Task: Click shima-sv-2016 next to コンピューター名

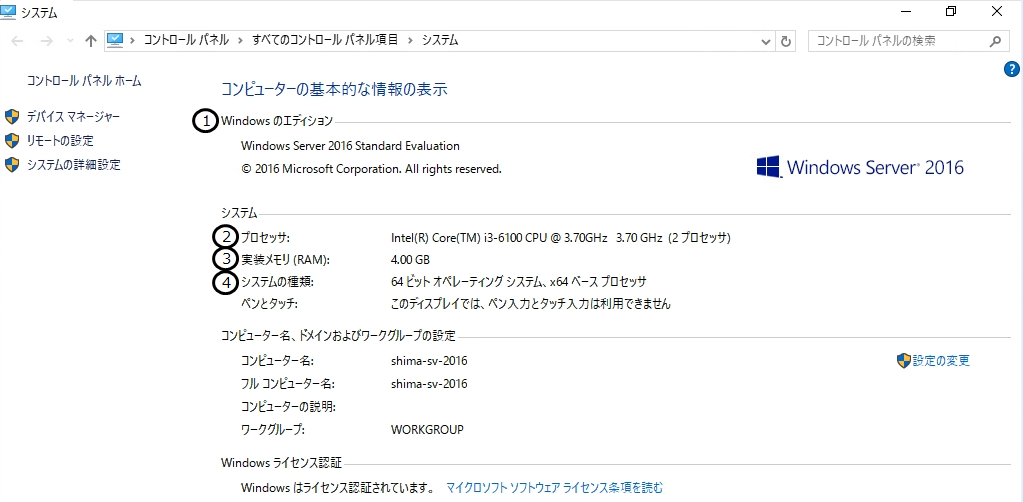Action: point(429,361)
